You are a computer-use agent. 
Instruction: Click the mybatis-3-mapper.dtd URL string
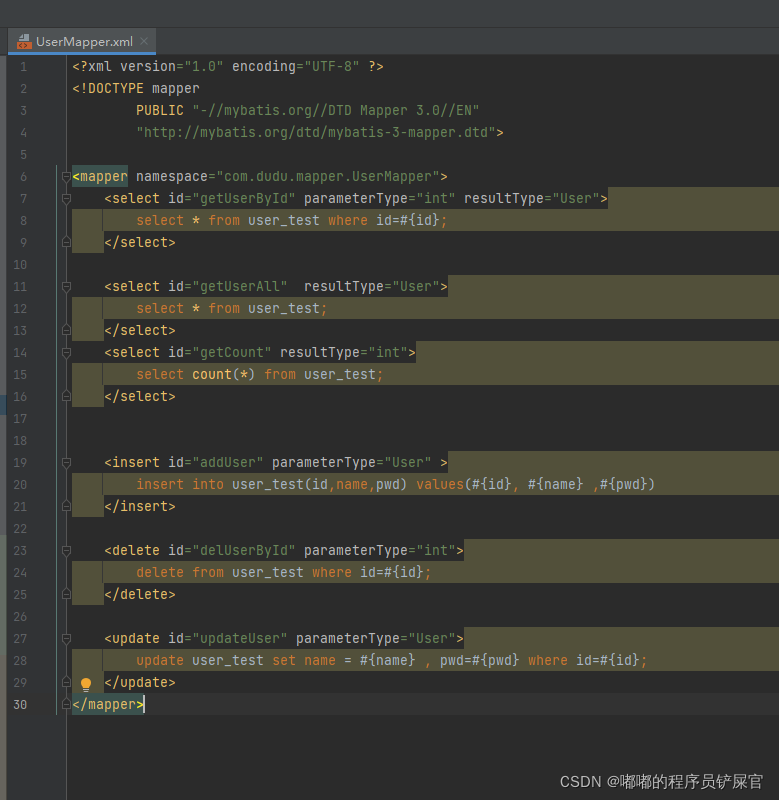click(x=316, y=133)
